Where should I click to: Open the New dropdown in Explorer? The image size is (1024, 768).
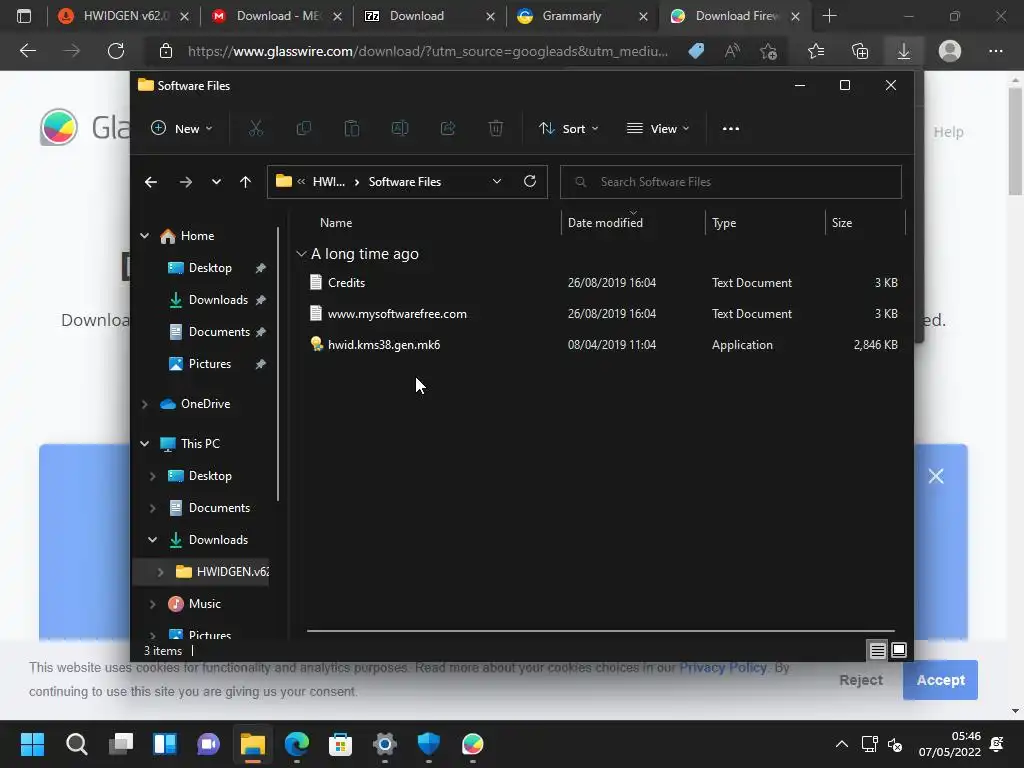(x=182, y=129)
